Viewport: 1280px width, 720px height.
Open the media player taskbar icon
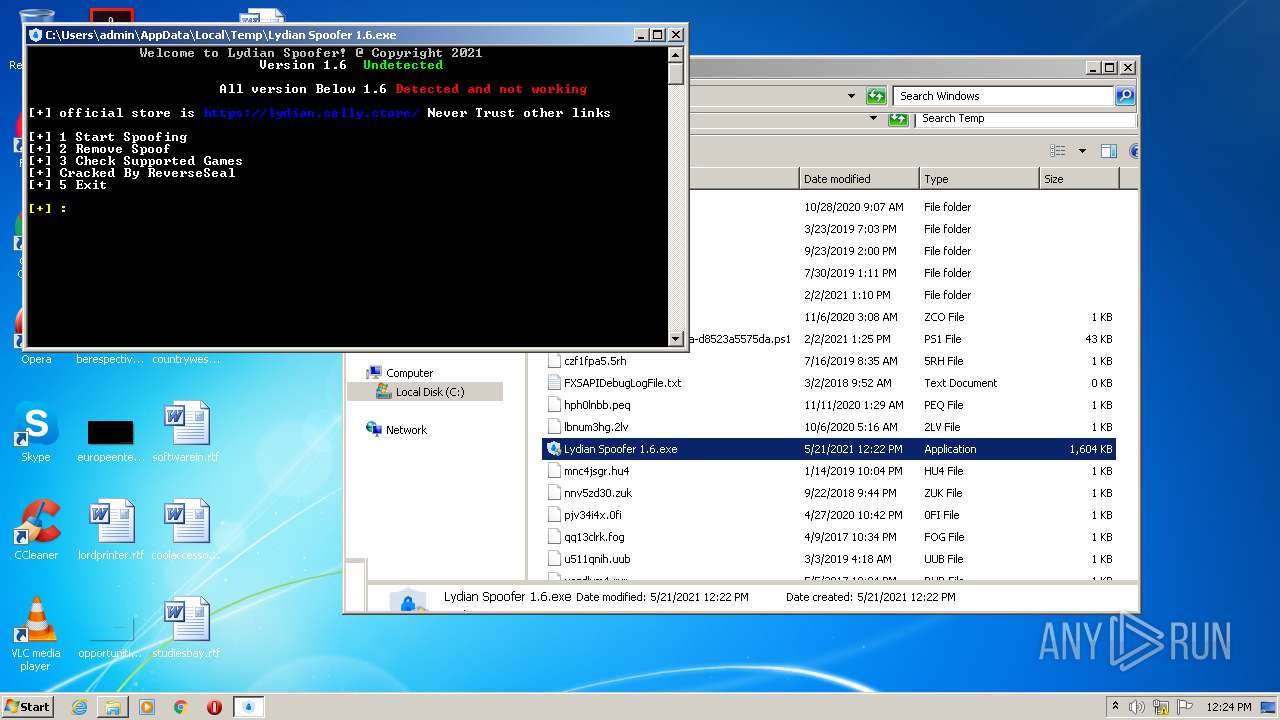click(147, 707)
